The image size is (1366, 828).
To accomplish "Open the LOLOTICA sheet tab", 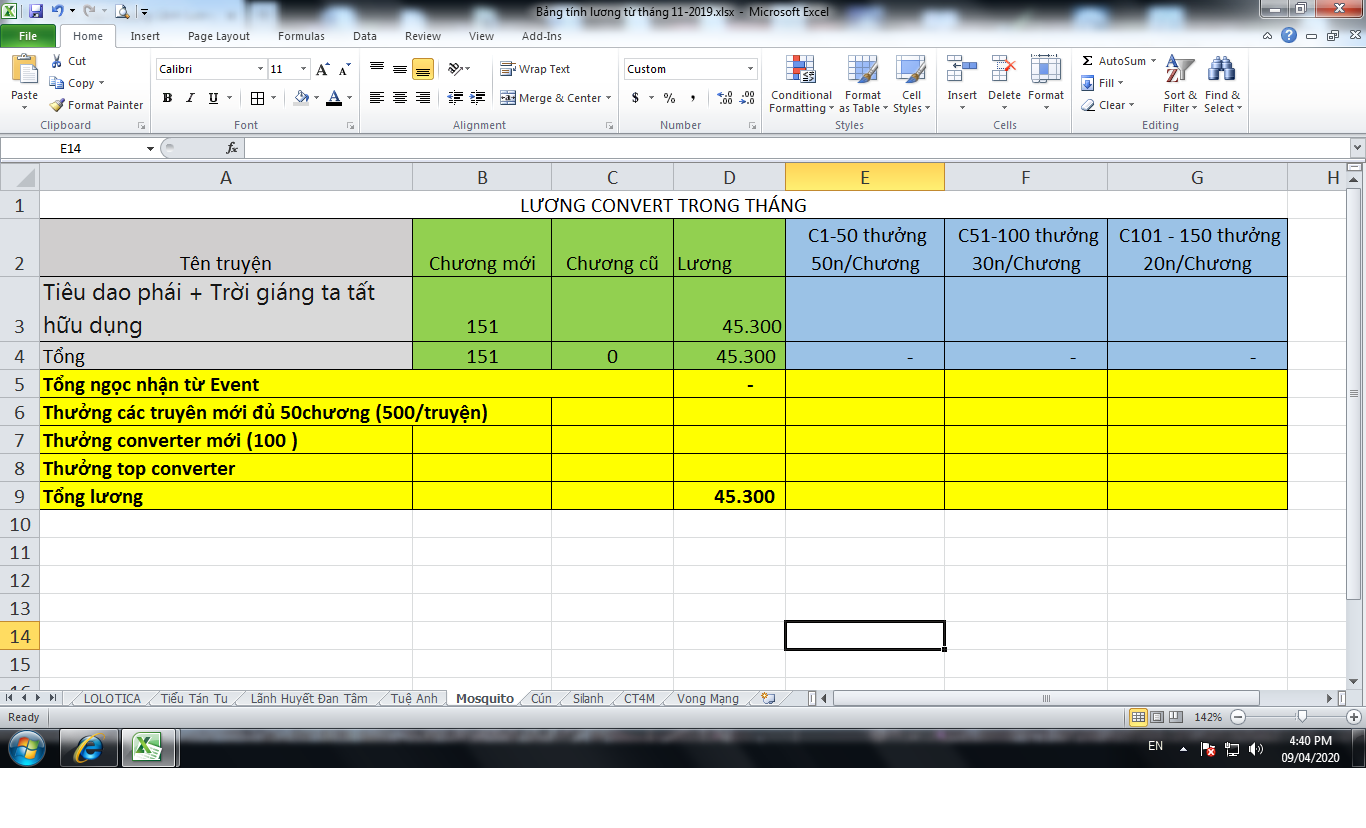I will click(112, 699).
